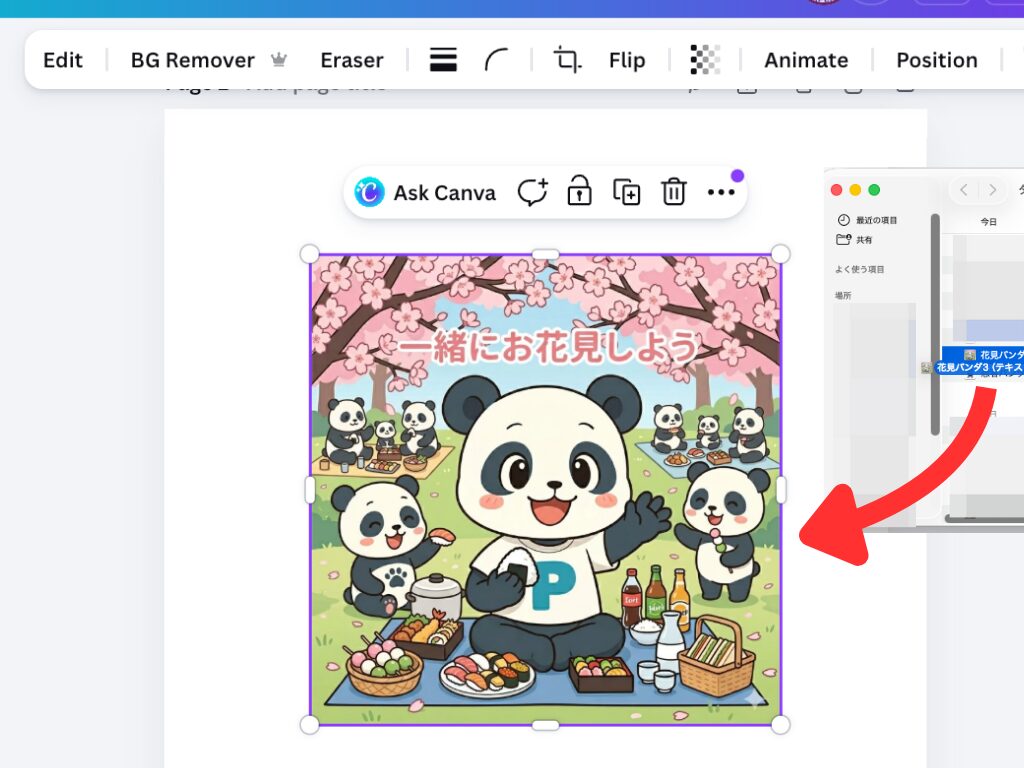Open the transparency checkerboard icon
This screenshot has height=768, width=1024.
[705, 60]
